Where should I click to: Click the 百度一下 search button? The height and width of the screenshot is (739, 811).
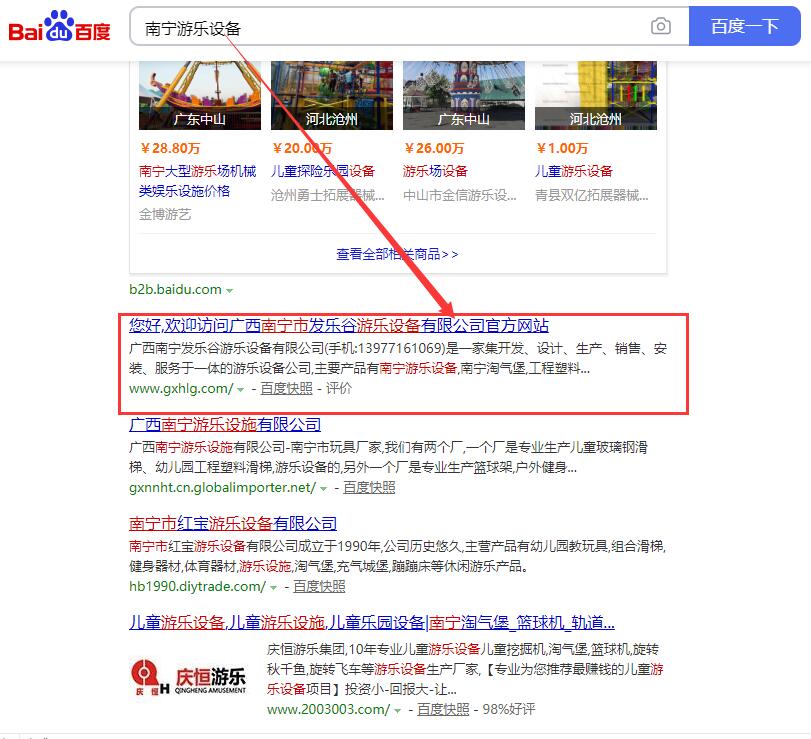(744, 26)
